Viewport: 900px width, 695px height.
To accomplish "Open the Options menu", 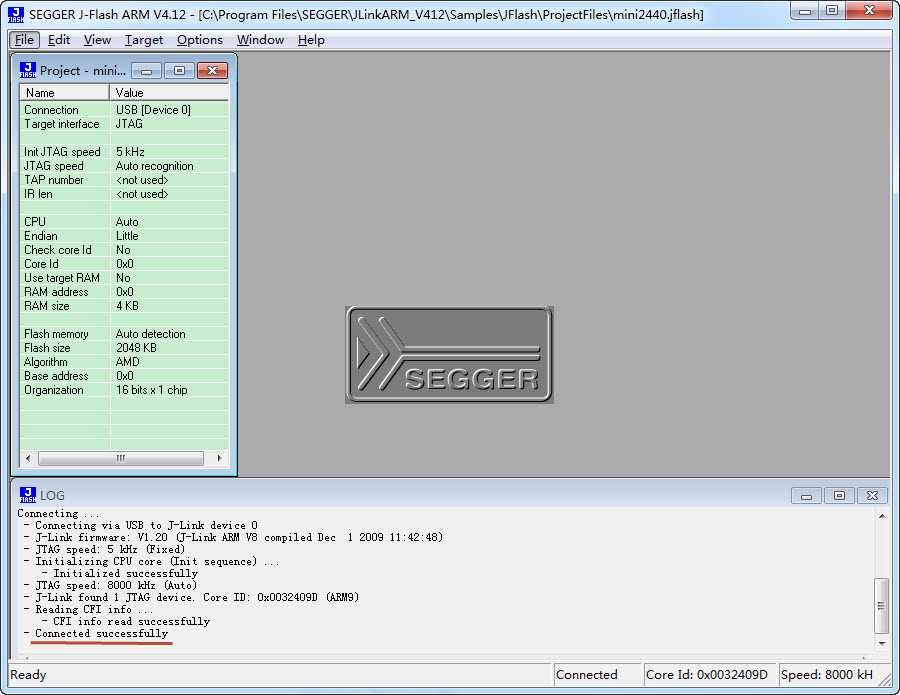I will [200, 40].
